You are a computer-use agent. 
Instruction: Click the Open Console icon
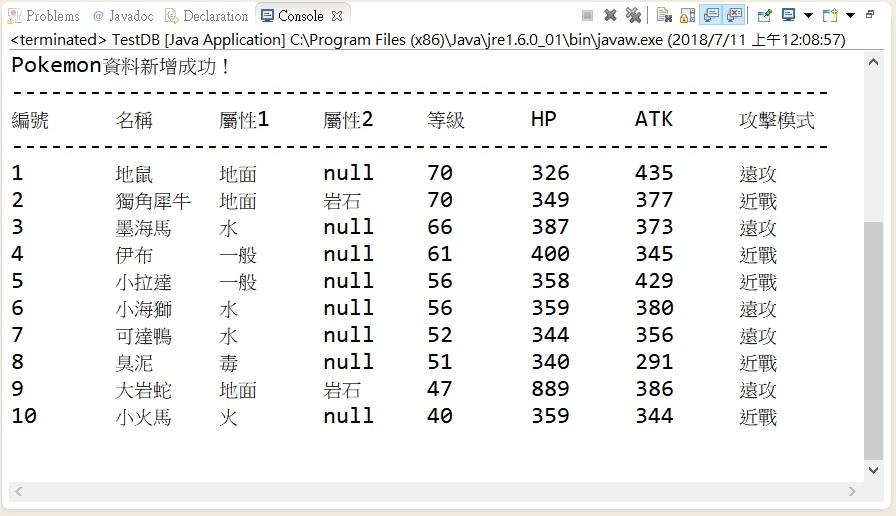point(830,15)
